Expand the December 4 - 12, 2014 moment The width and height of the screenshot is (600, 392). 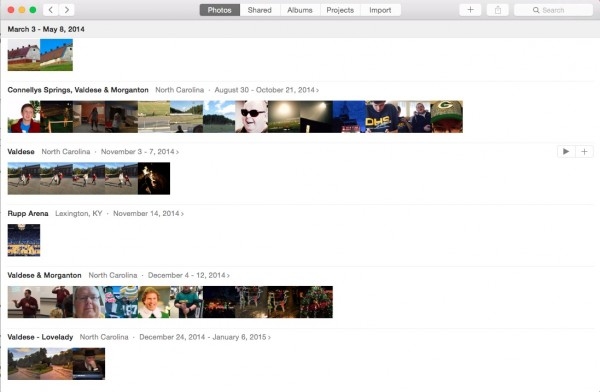[189, 275]
